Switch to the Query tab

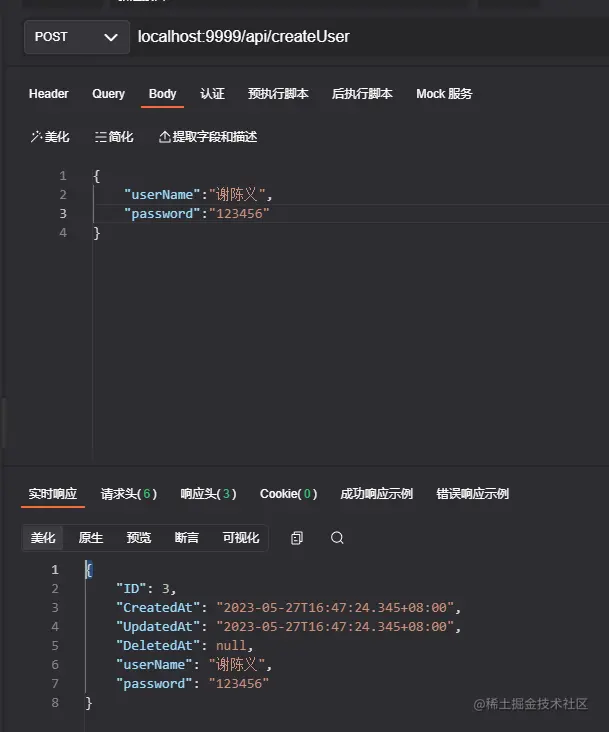click(x=108, y=94)
